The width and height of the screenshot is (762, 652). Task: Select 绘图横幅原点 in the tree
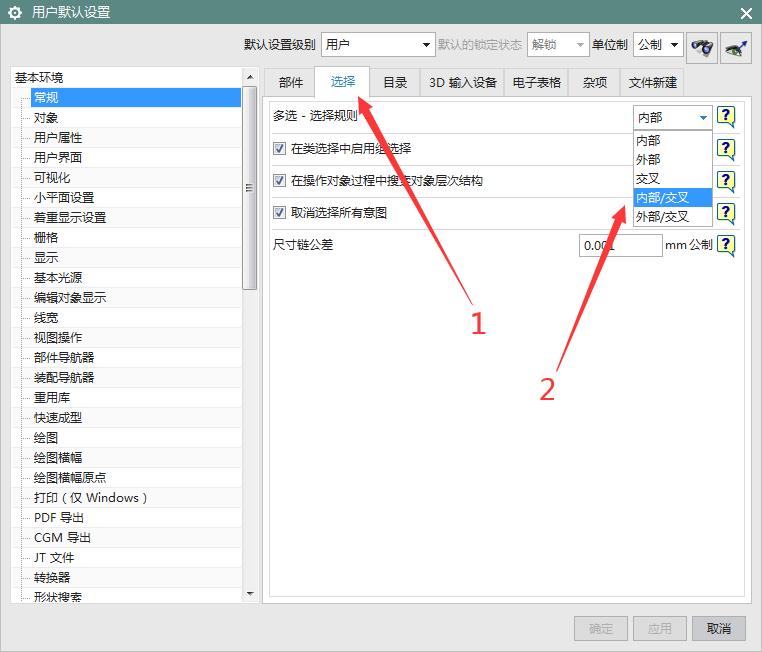point(69,477)
